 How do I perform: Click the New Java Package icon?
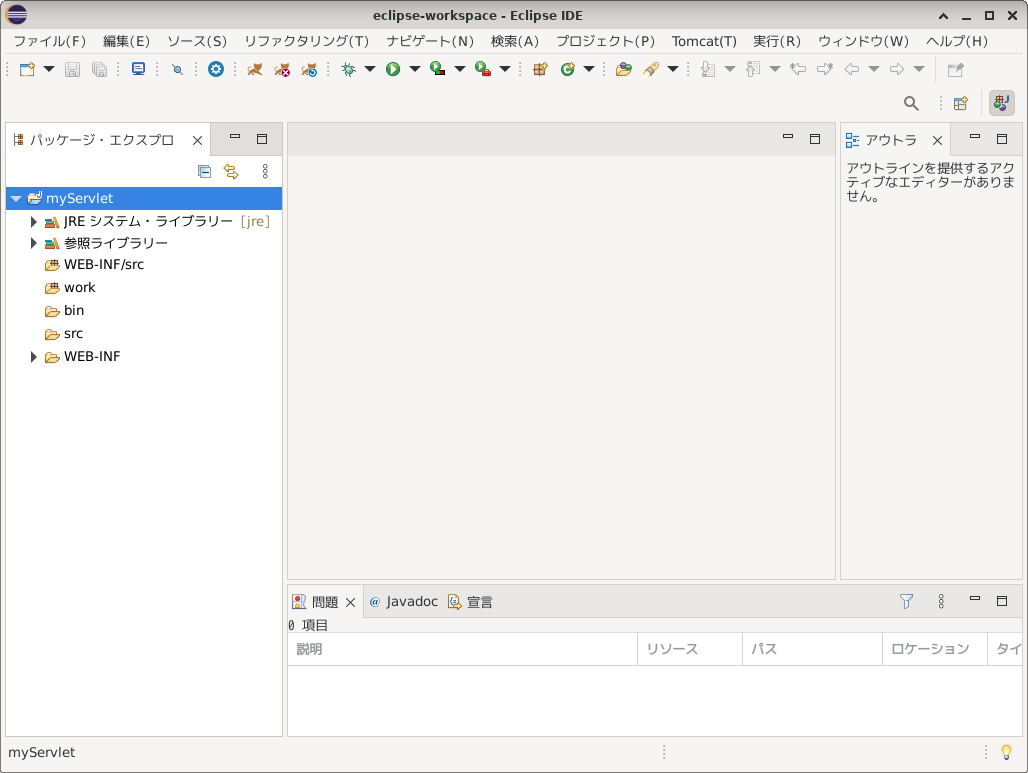click(x=540, y=69)
